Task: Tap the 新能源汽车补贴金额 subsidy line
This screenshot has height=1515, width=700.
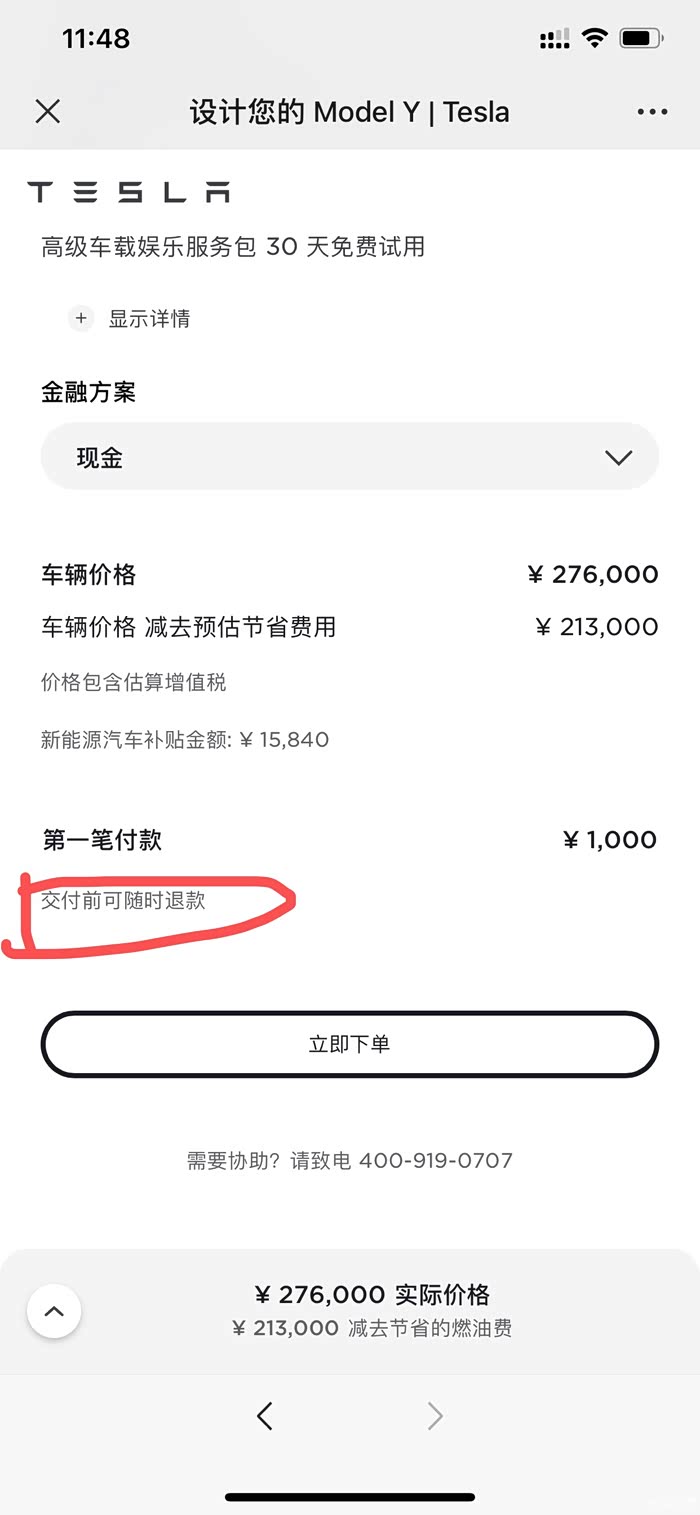Action: (185, 740)
